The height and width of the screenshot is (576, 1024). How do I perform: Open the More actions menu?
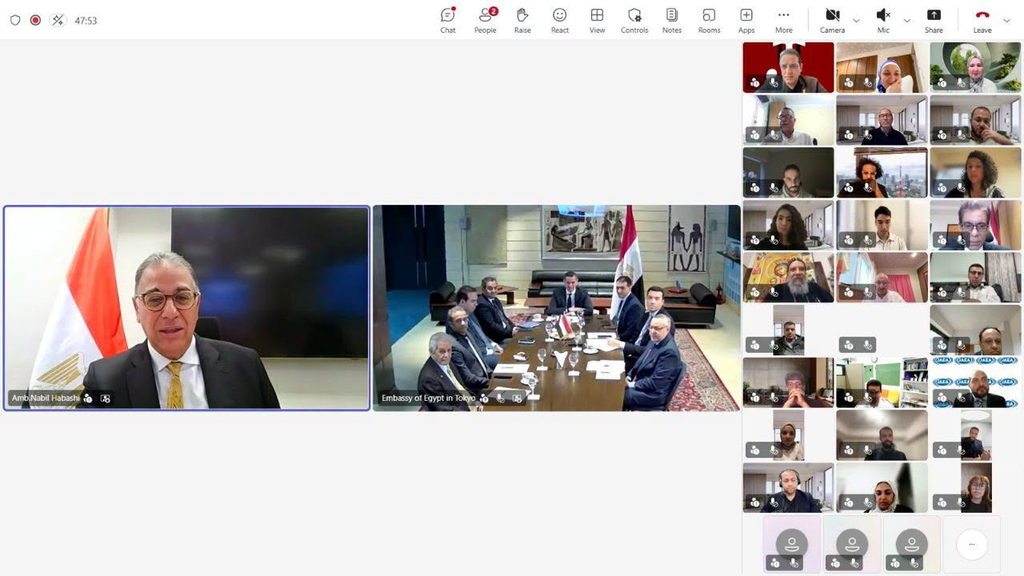pos(784,20)
